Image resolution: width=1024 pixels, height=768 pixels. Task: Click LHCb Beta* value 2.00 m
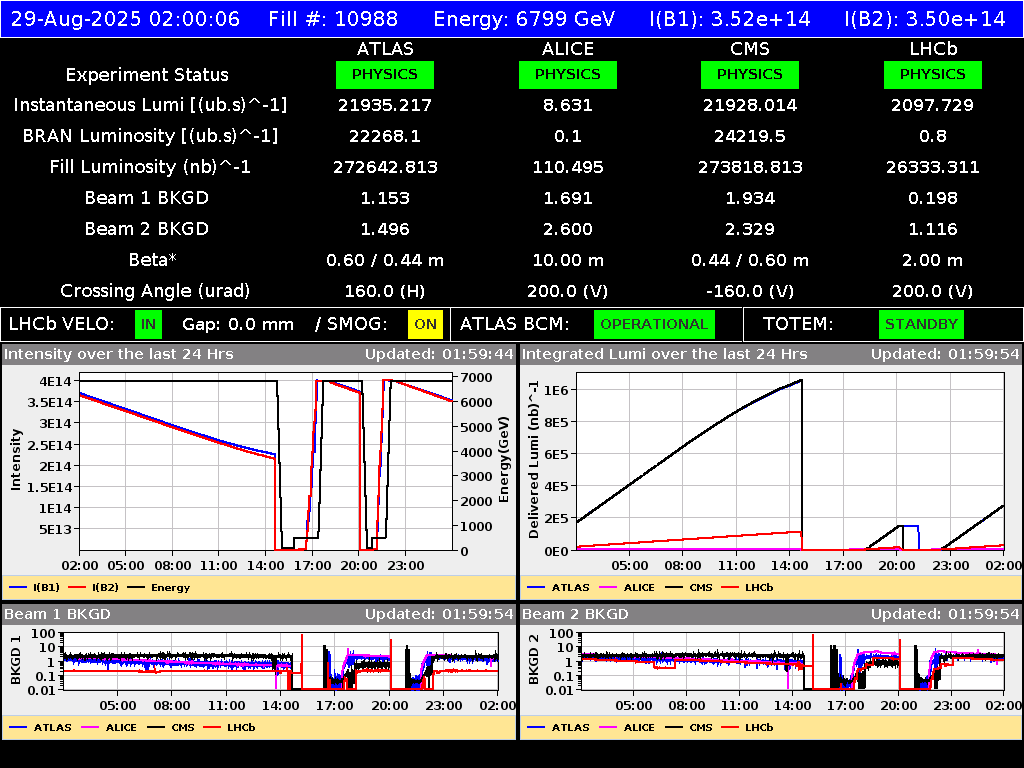[933, 260]
